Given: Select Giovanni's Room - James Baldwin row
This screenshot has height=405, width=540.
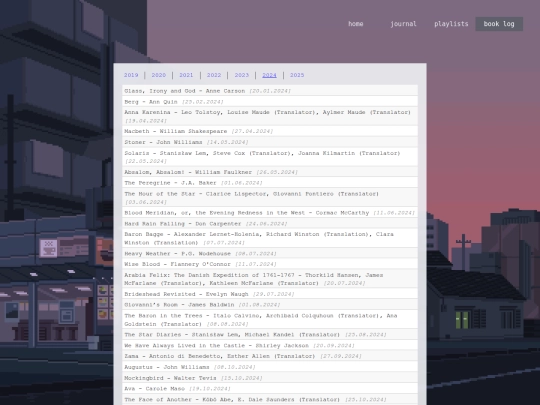Looking at the screenshot, I should (x=270, y=305).
